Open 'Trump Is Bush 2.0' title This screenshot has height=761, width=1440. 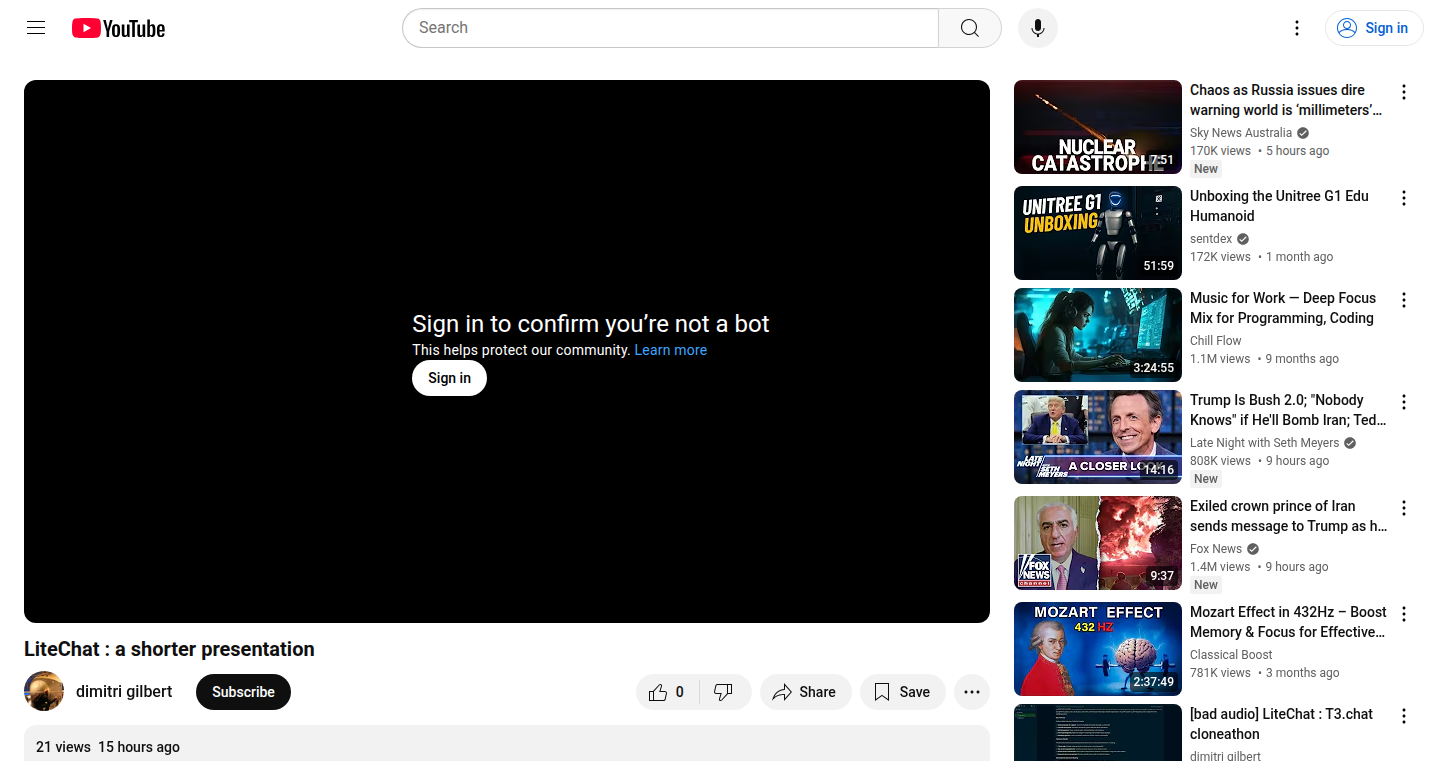click(1288, 410)
